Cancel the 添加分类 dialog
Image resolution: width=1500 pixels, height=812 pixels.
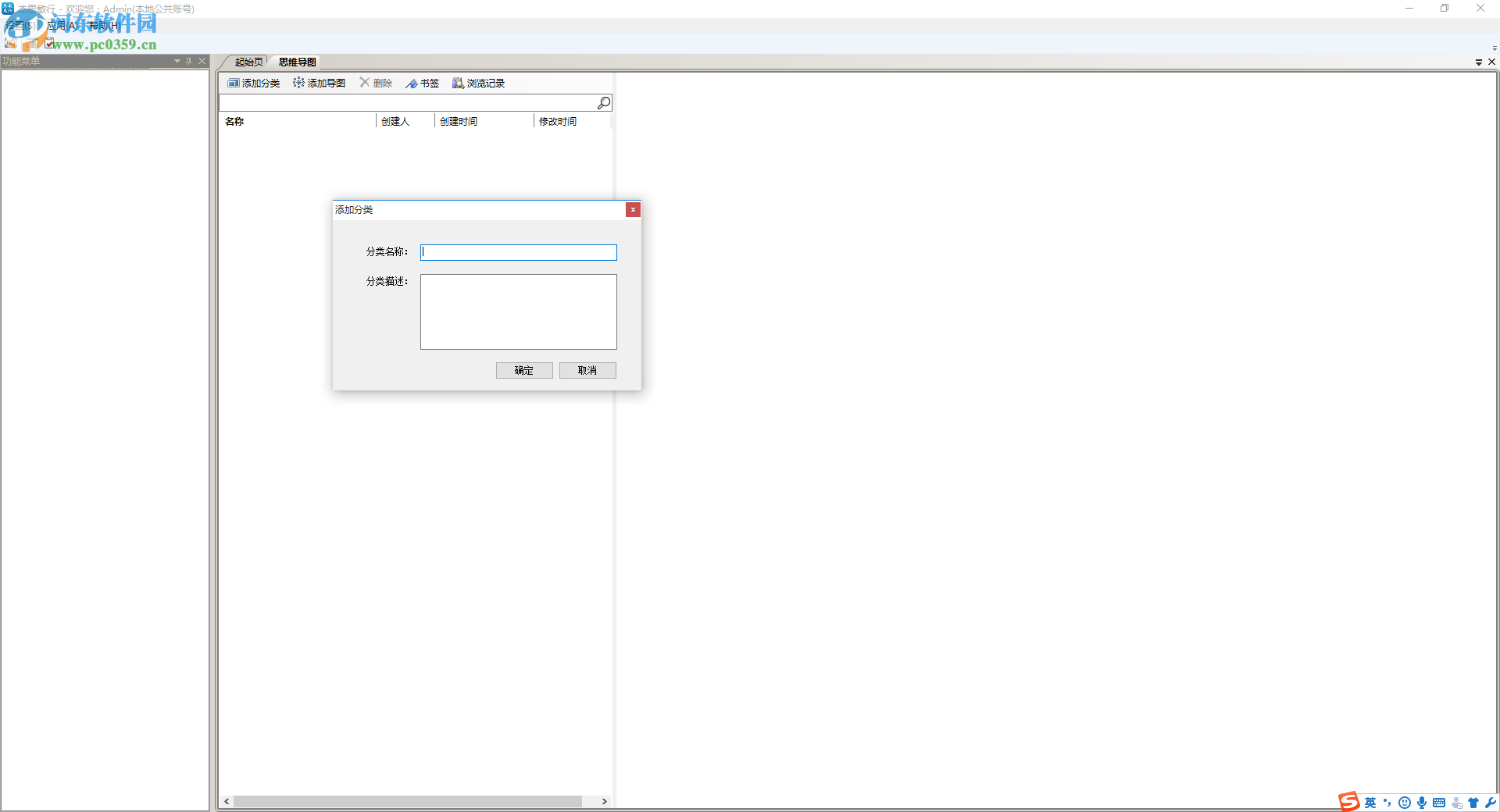(x=587, y=371)
